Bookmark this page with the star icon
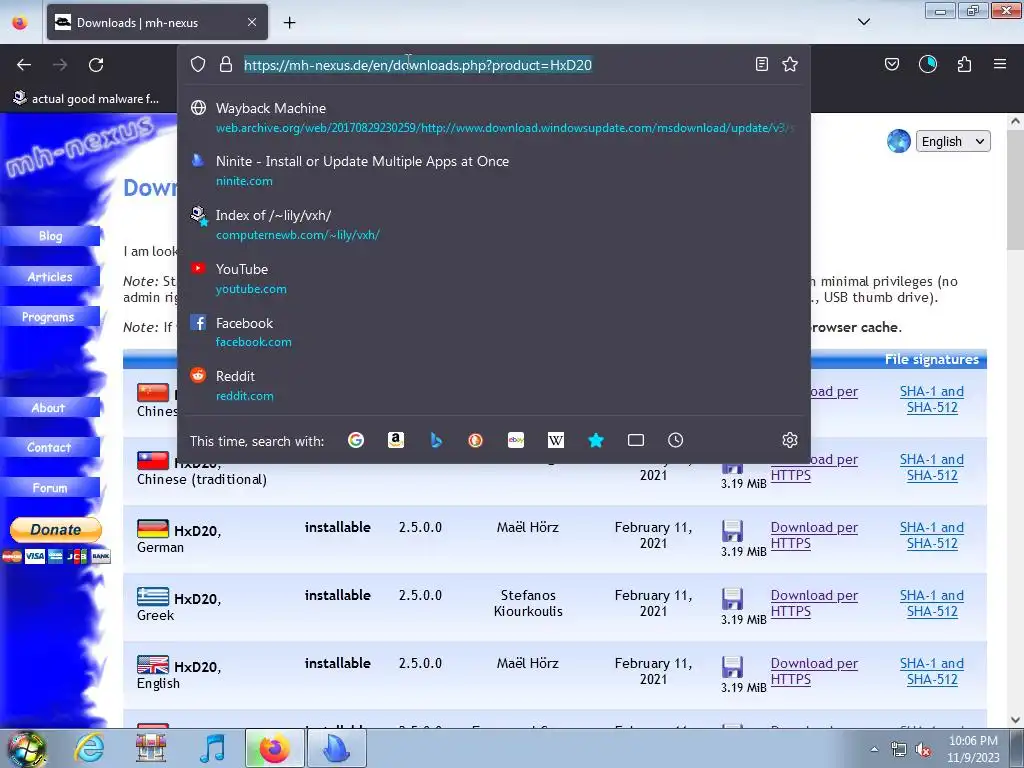 (790, 64)
